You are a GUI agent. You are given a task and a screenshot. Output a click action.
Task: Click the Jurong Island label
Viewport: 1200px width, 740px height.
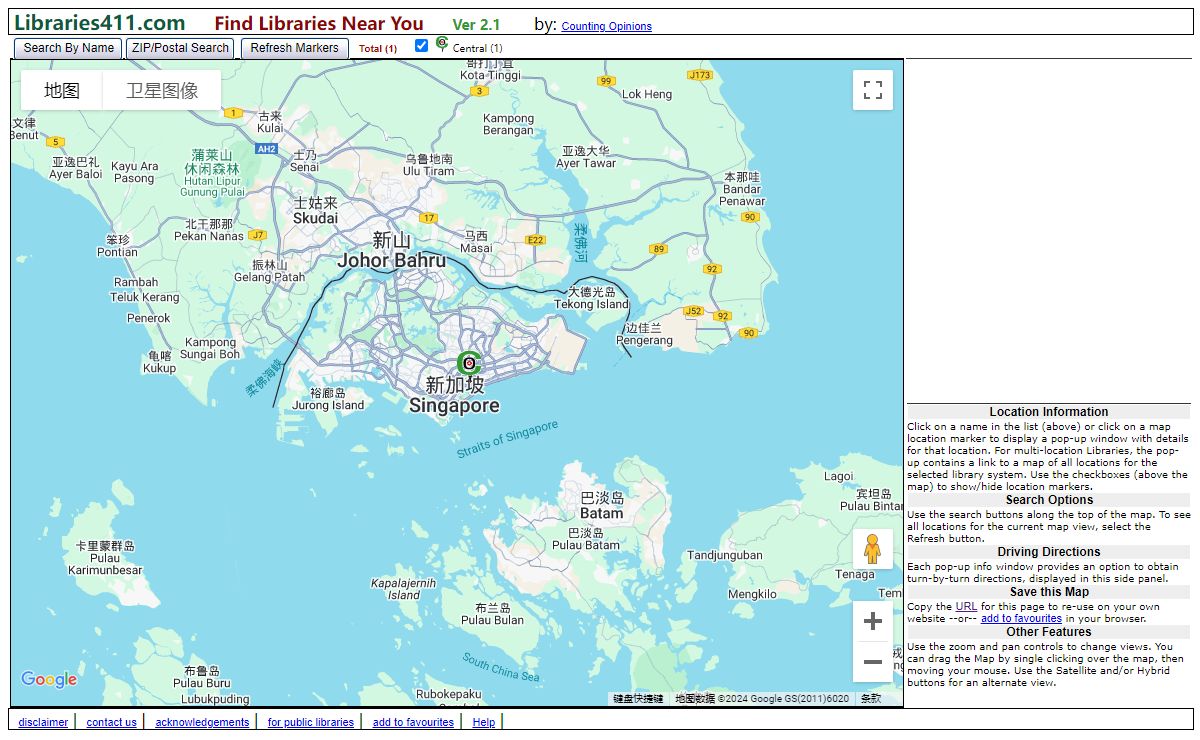328,405
